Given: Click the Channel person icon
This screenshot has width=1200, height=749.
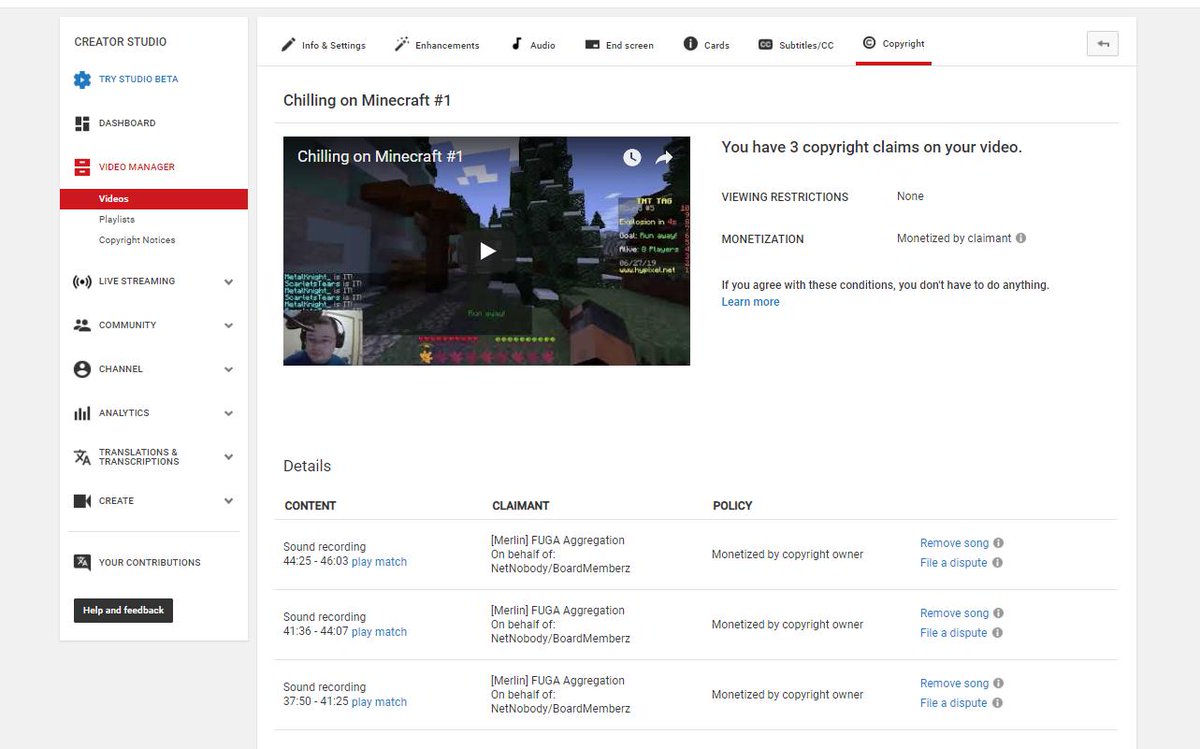Looking at the screenshot, I should tap(82, 369).
